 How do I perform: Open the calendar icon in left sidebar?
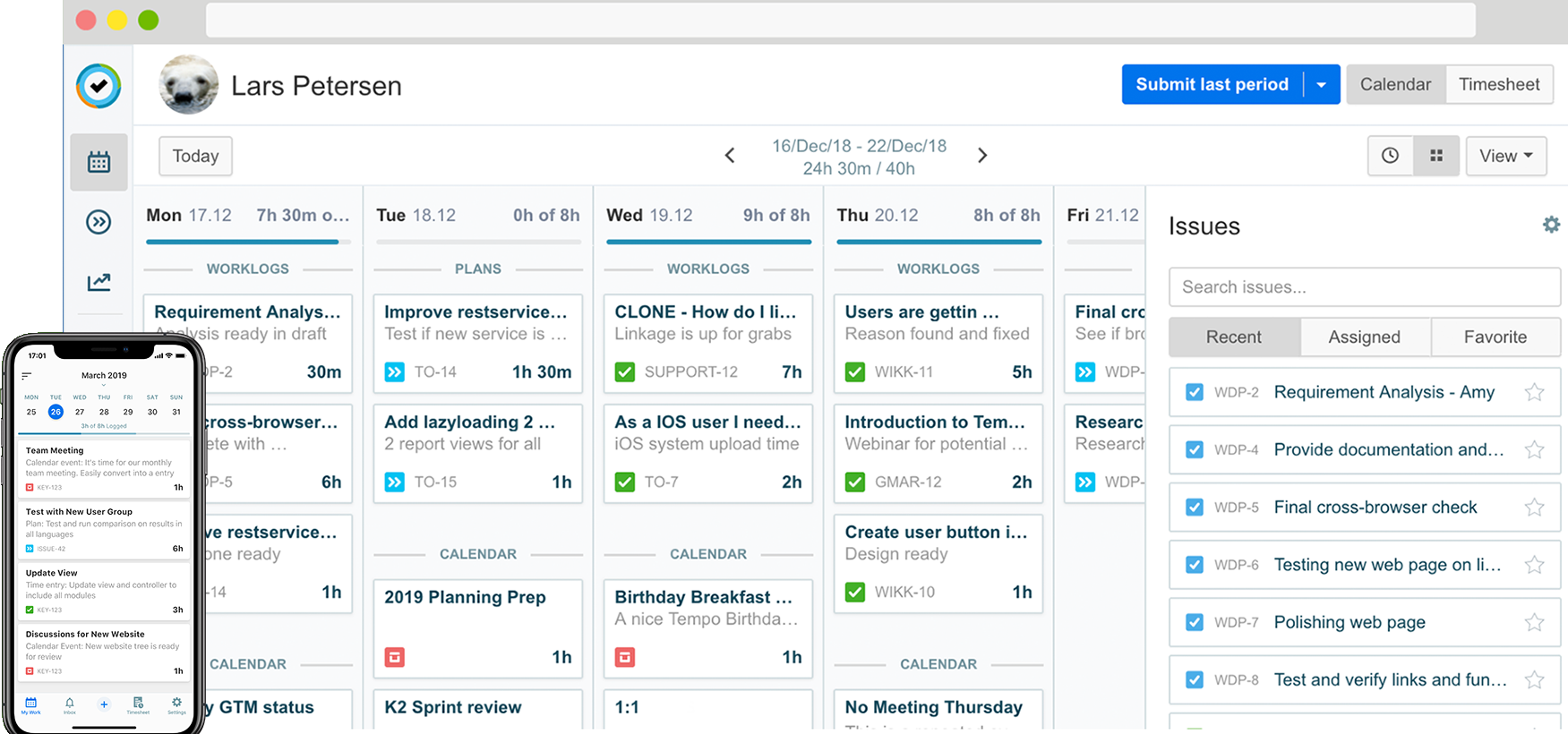tap(99, 162)
